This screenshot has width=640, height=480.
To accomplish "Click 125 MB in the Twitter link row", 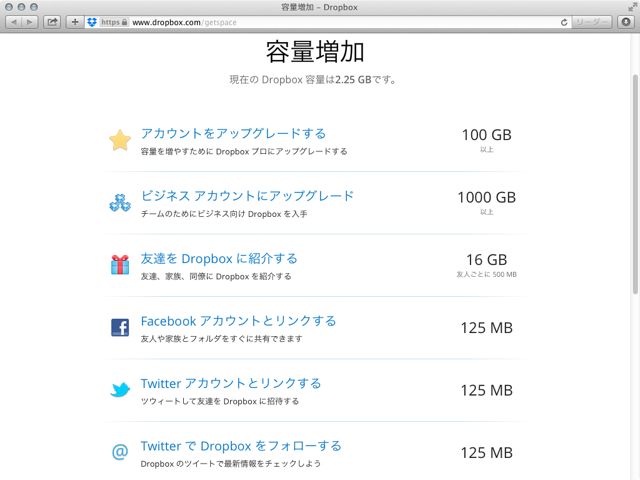I will 487,391.
